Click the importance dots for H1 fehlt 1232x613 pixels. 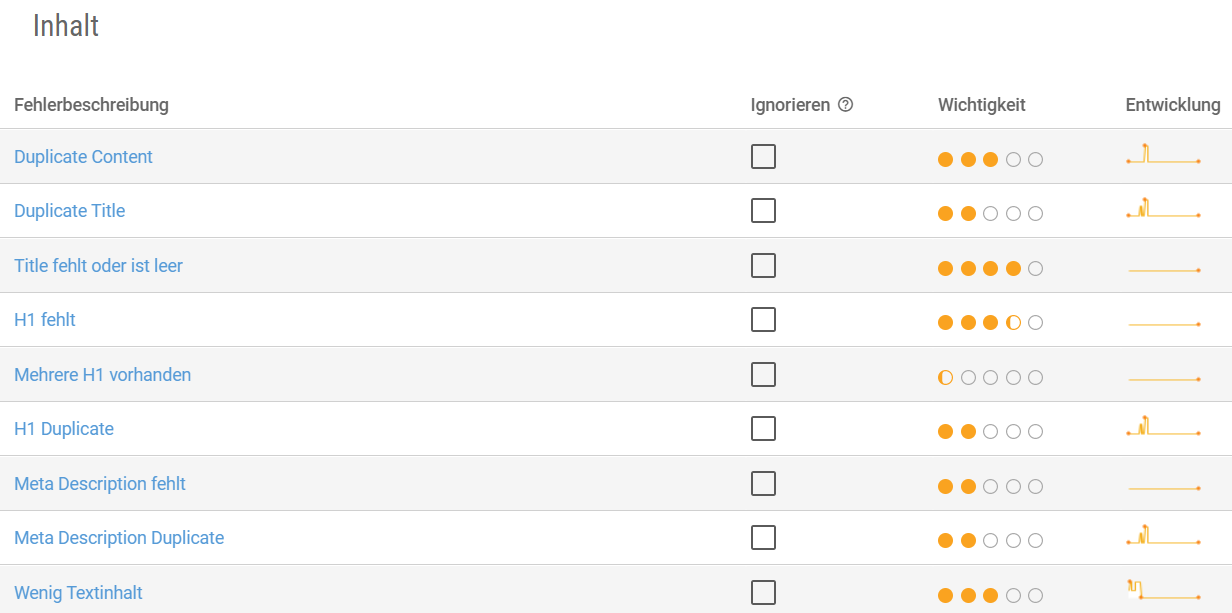(990, 323)
